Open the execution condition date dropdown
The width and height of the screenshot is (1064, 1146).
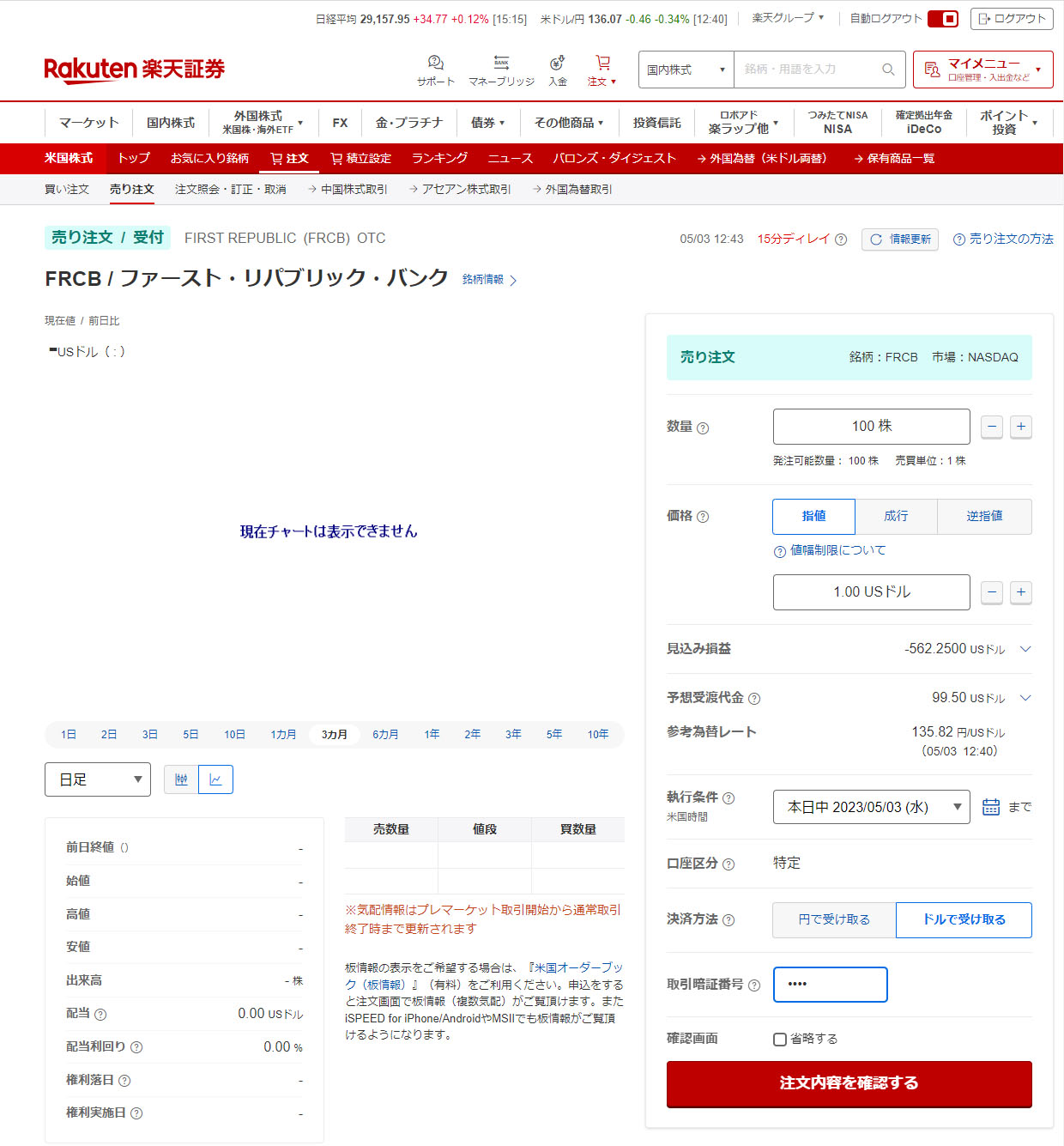(871, 807)
